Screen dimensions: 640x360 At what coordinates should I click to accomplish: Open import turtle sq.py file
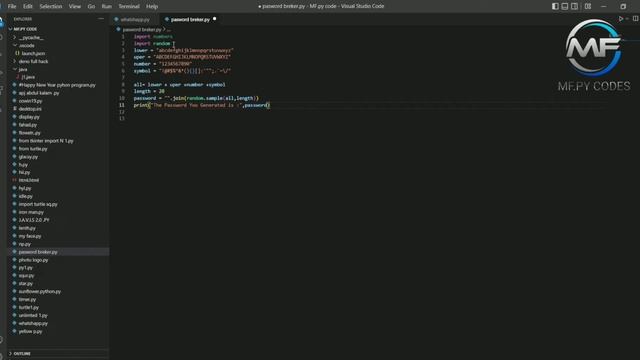tap(38, 204)
